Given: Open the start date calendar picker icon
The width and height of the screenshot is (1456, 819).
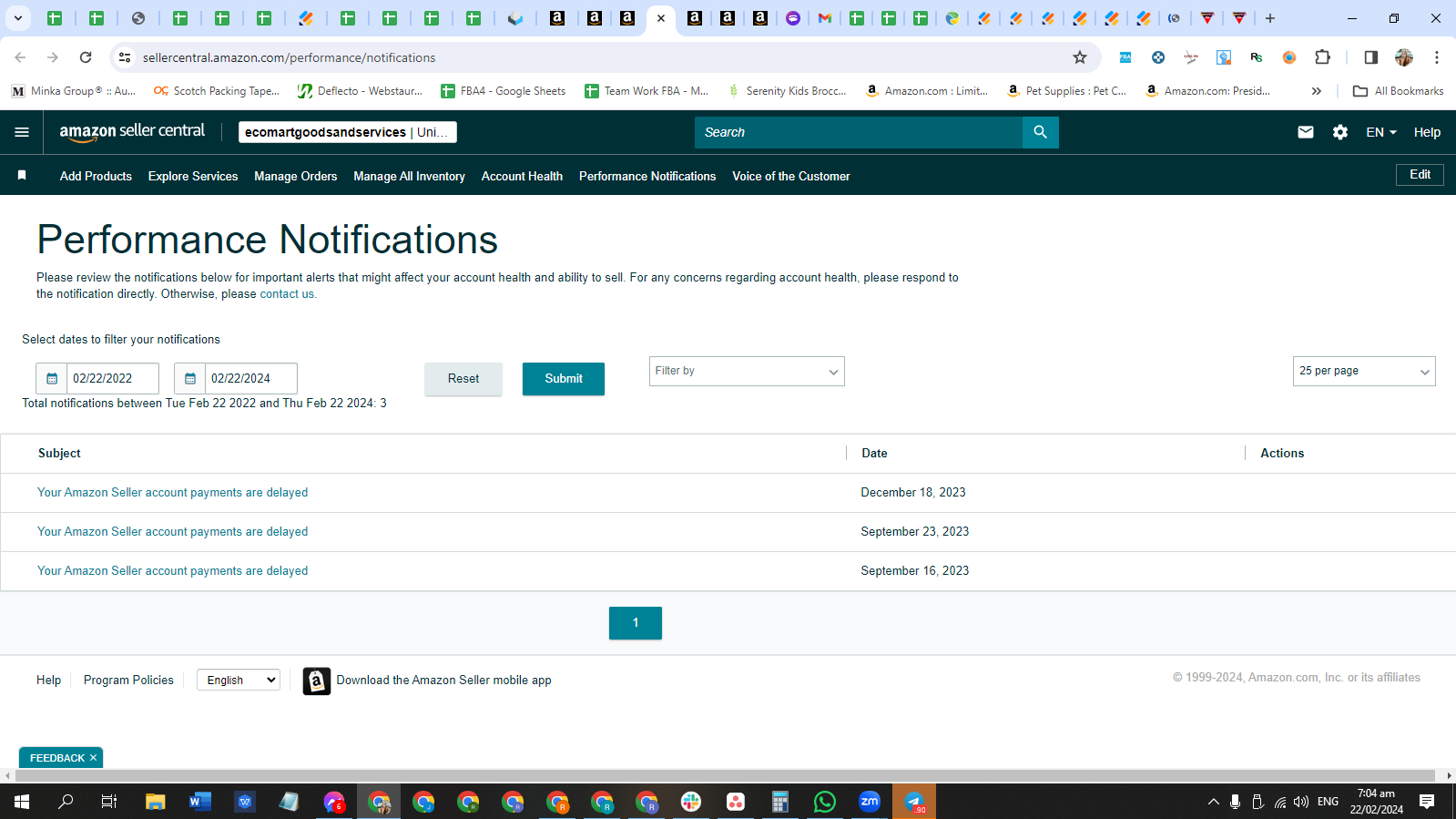Looking at the screenshot, I should 52,379.
